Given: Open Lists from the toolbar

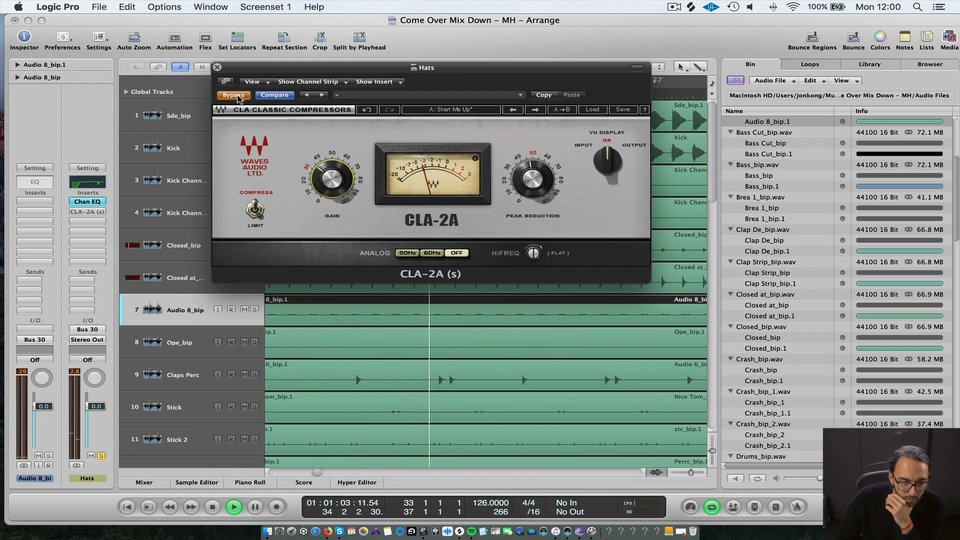Looking at the screenshot, I should point(926,40).
